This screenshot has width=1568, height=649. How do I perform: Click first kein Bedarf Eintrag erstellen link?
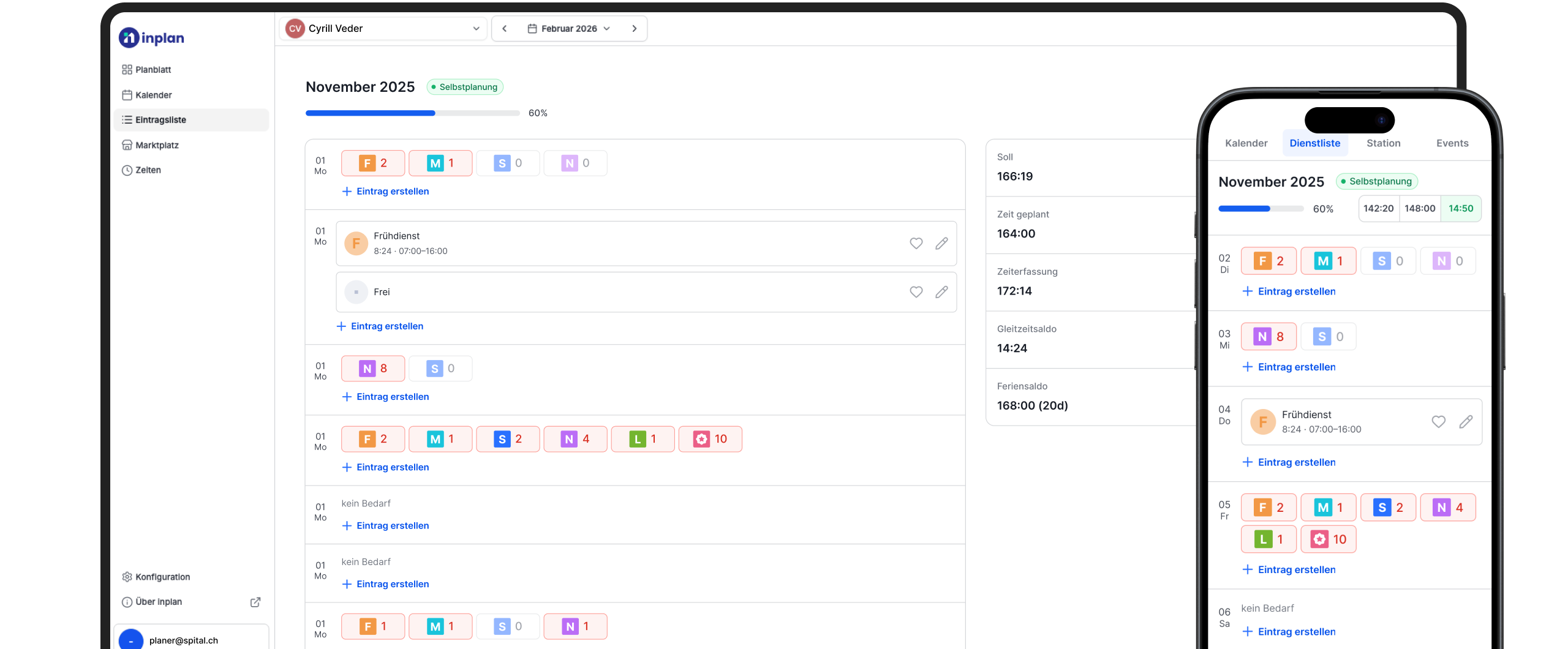[385, 526]
